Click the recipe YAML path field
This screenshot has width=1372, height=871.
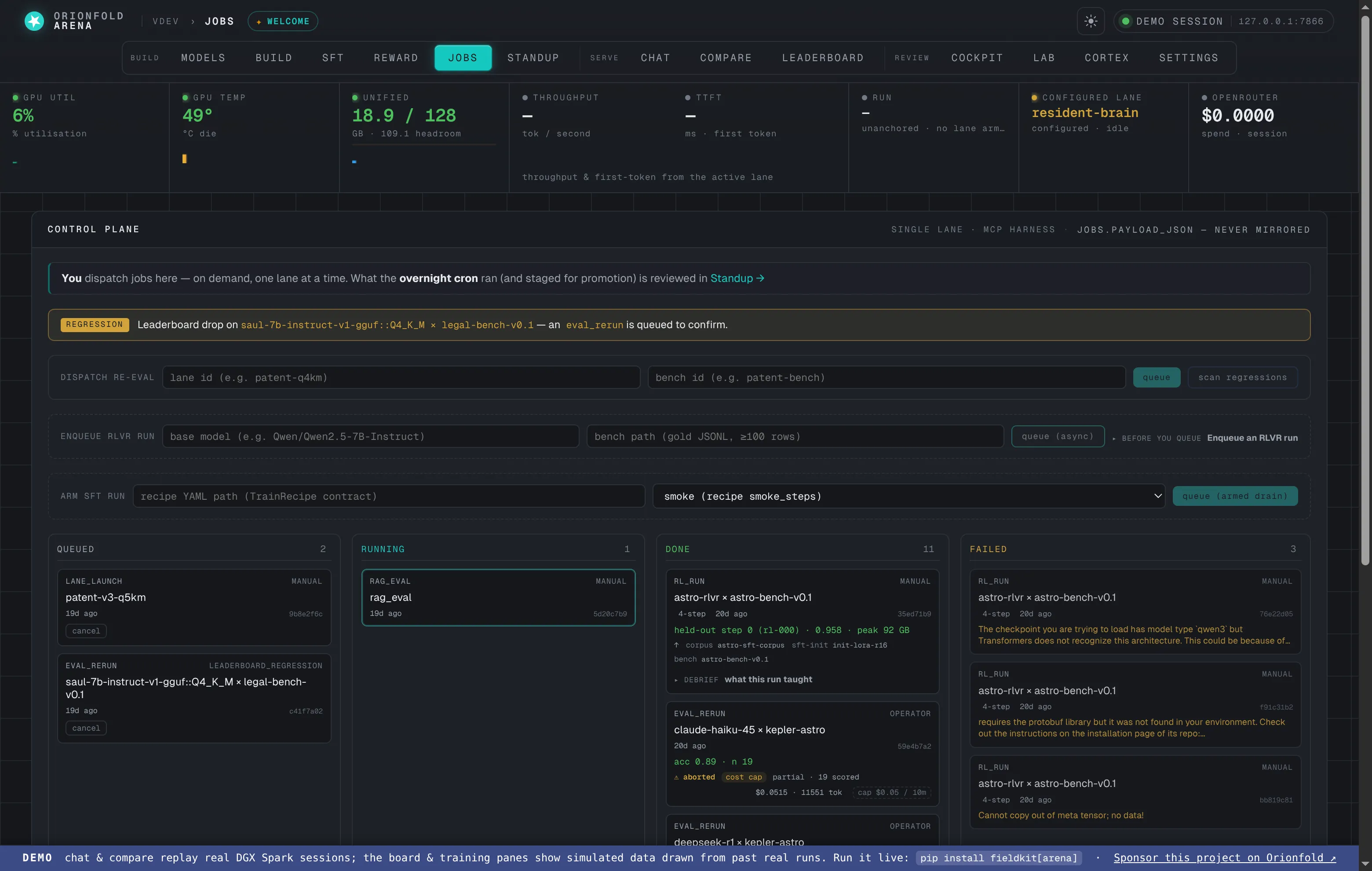[389, 496]
